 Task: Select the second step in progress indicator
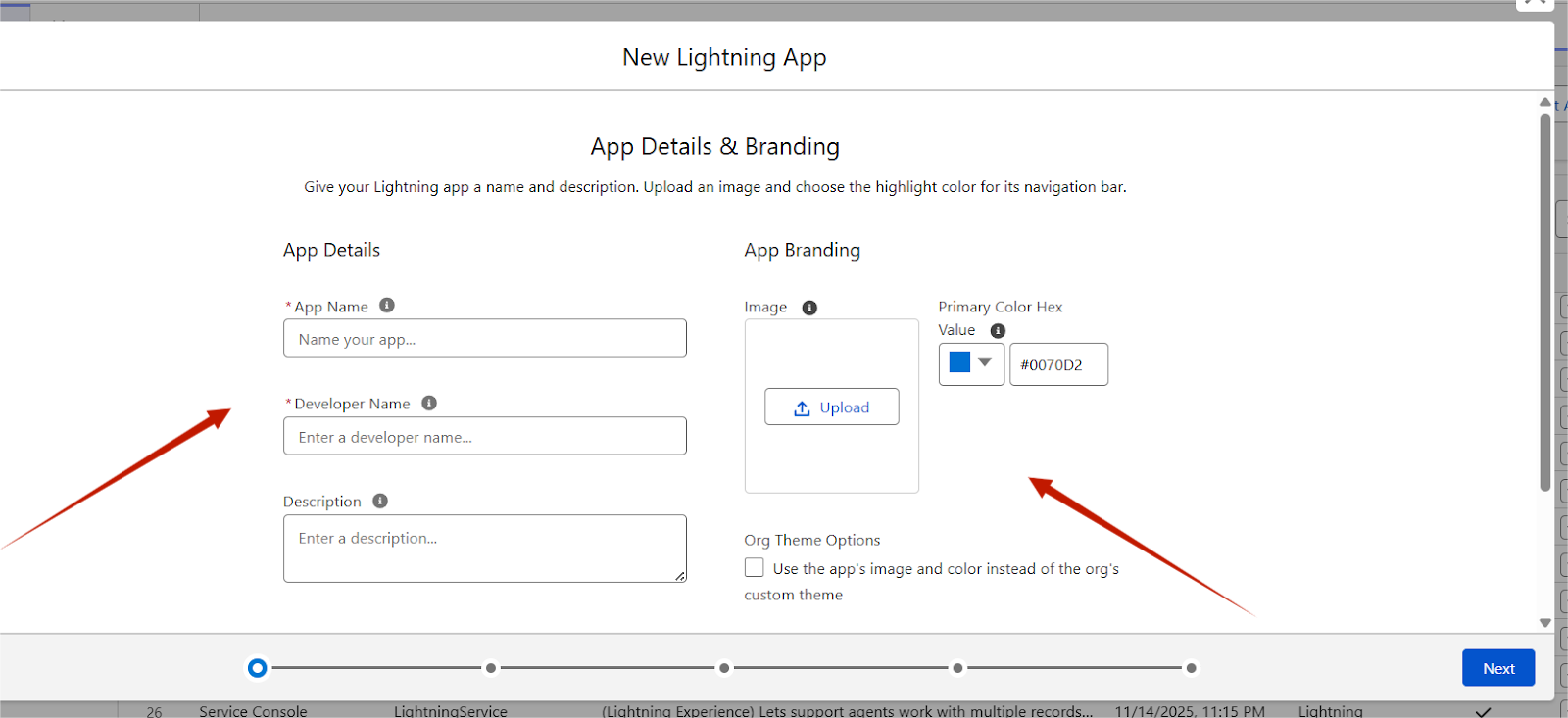[491, 668]
